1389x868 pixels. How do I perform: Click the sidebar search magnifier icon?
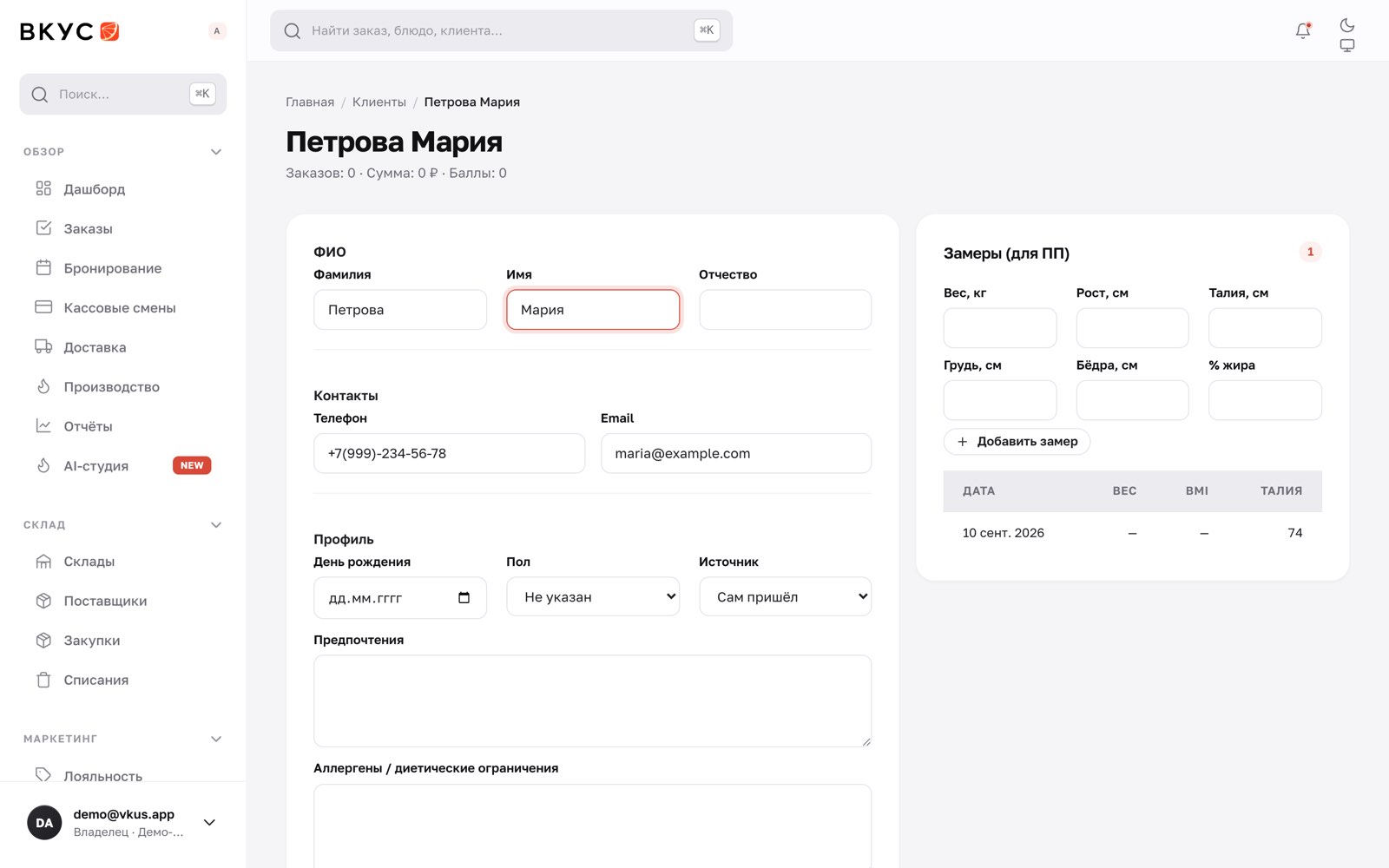40,95
